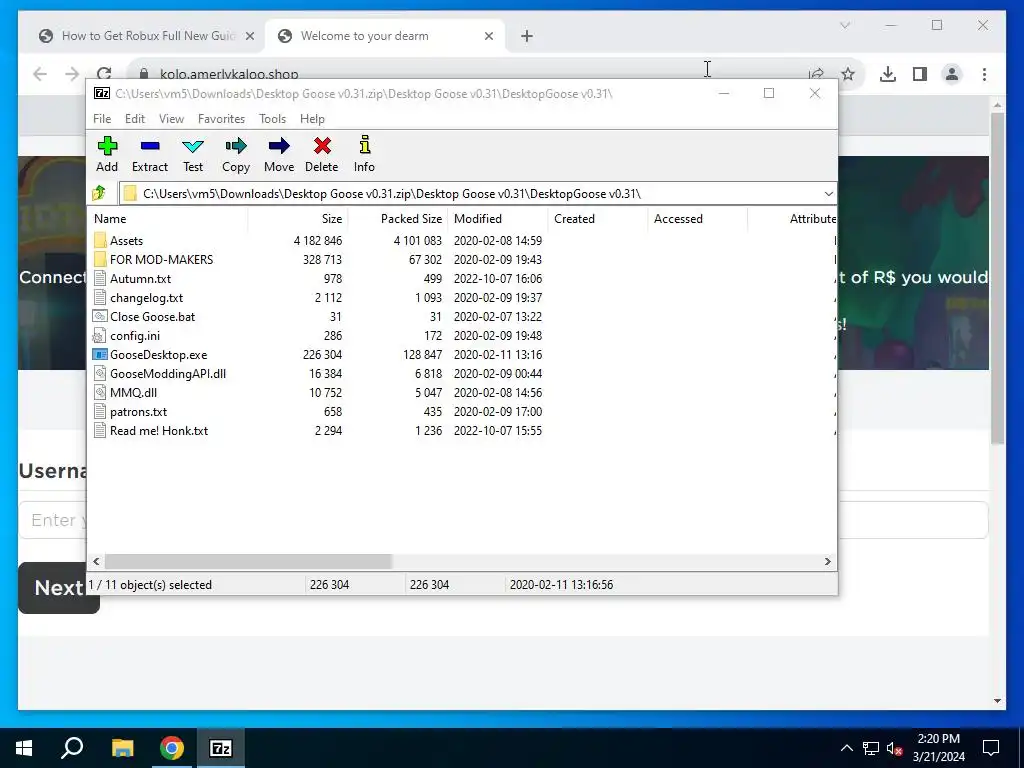1024x768 pixels.
Task: Open File Explorer from taskbar
Action: 122,748
